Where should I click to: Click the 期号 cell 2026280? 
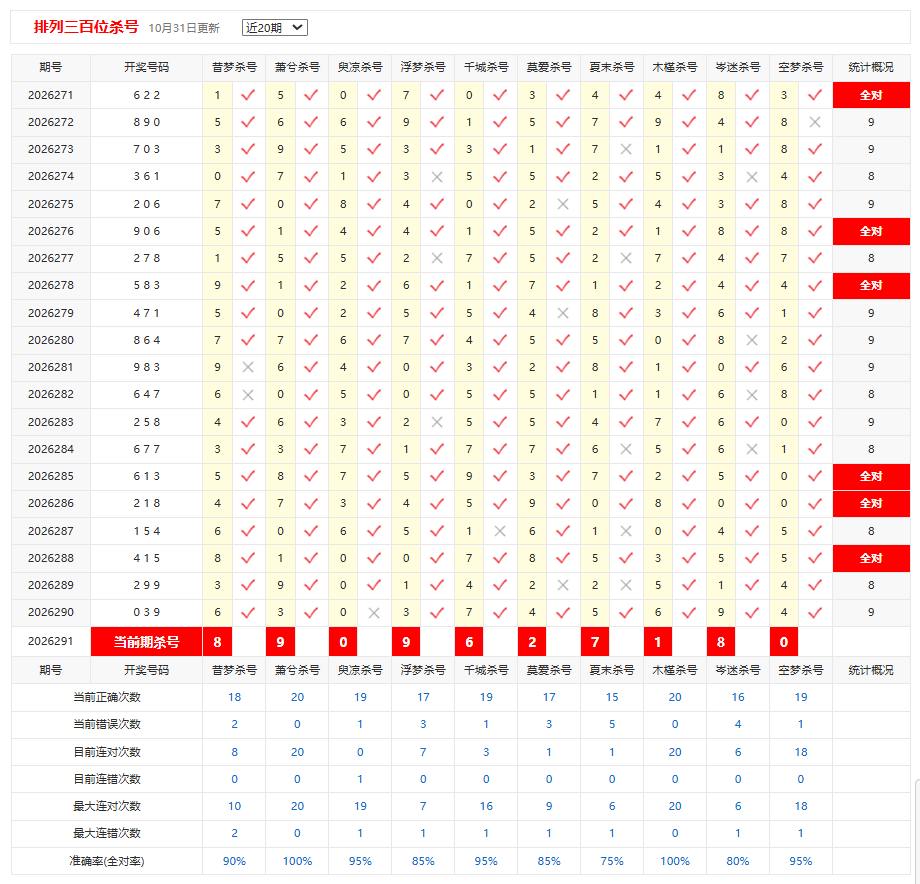[x=51, y=340]
